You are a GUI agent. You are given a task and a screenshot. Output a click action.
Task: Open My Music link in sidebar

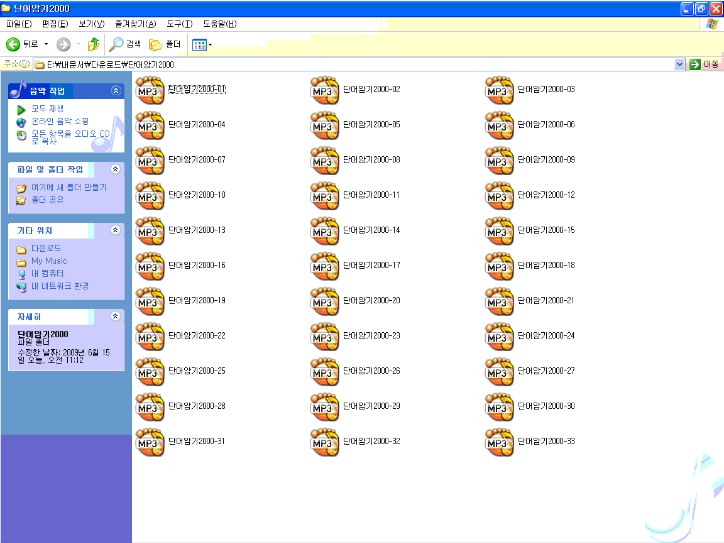(x=49, y=261)
